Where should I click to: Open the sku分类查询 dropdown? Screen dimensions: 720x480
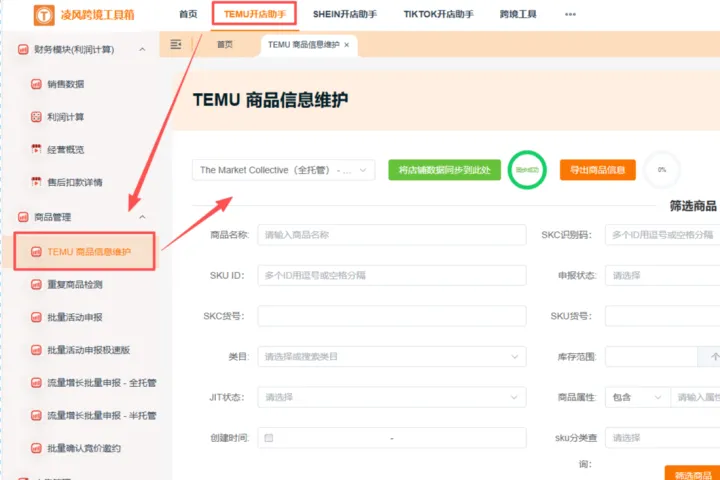[663, 438]
